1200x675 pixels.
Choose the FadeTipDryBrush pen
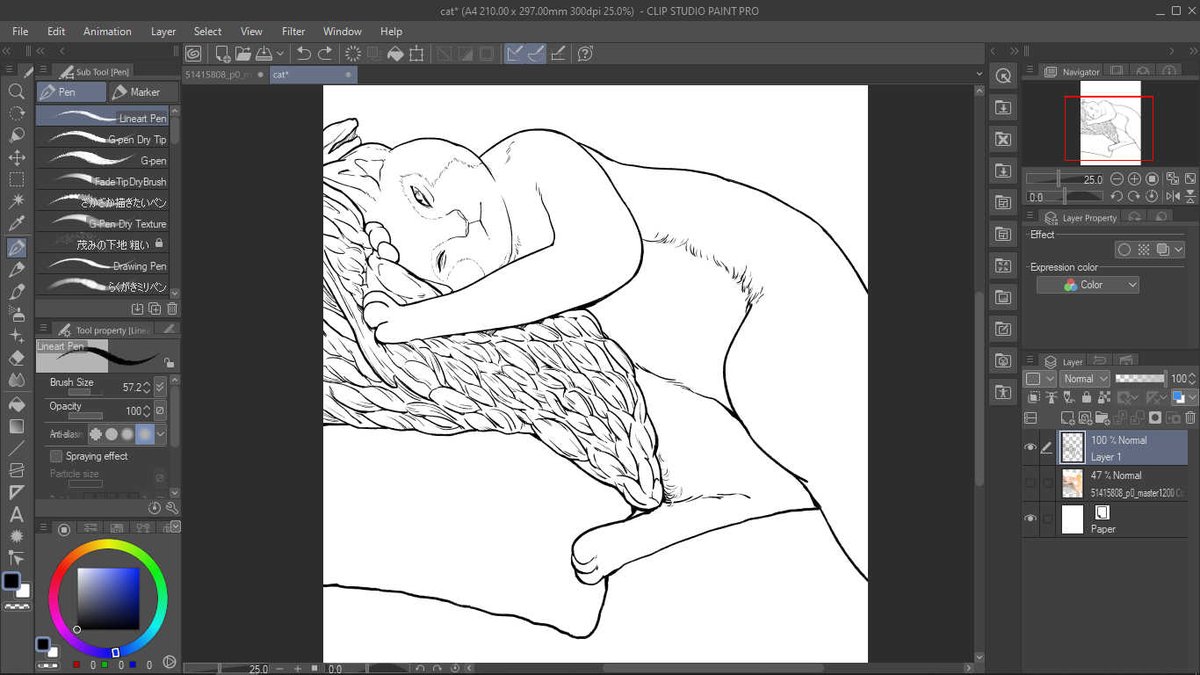(x=103, y=182)
